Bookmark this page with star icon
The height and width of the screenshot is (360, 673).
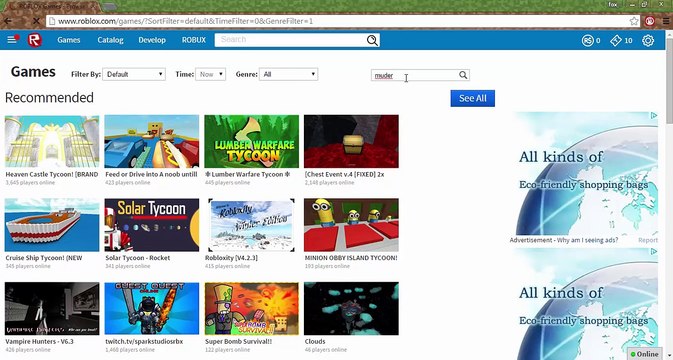click(x=634, y=21)
